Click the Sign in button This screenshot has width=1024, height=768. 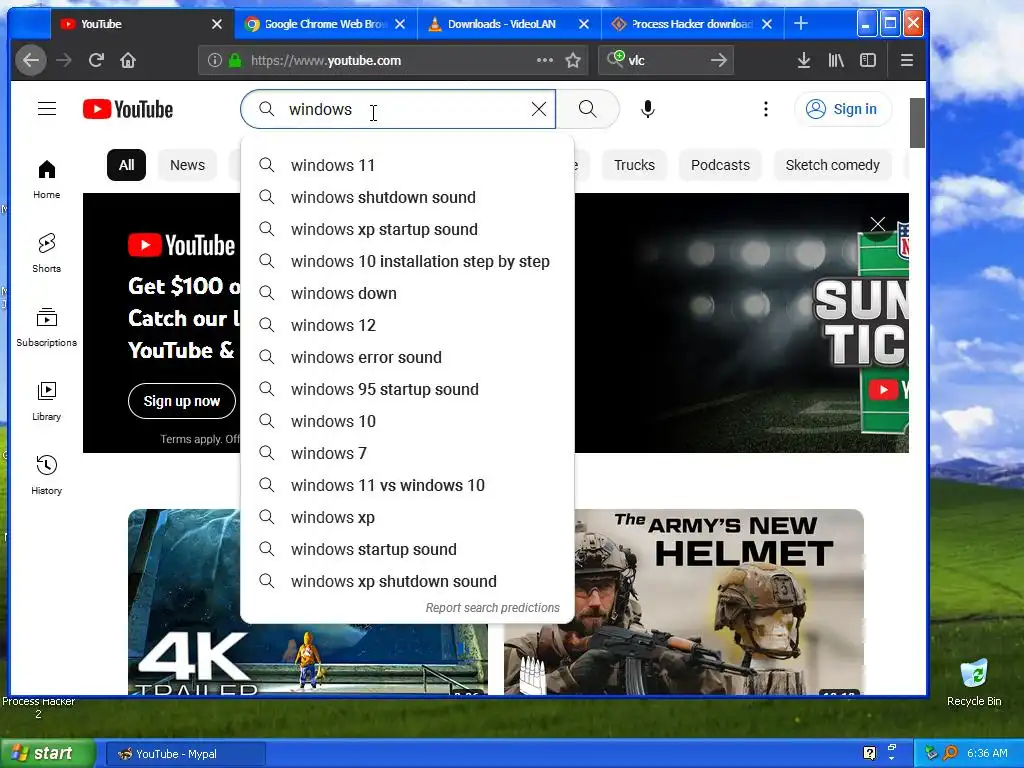(843, 109)
